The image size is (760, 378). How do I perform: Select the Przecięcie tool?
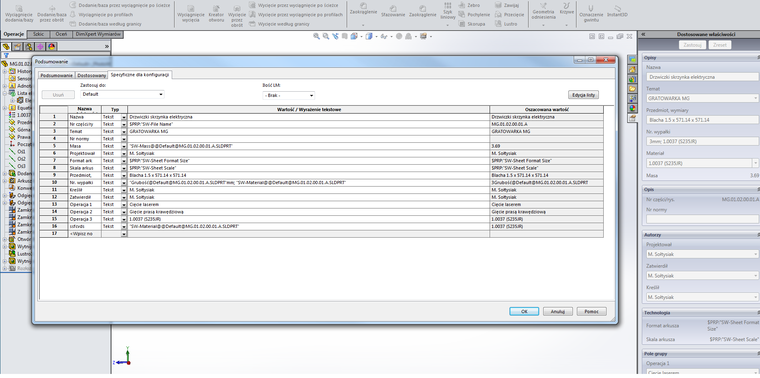[x=509, y=15]
